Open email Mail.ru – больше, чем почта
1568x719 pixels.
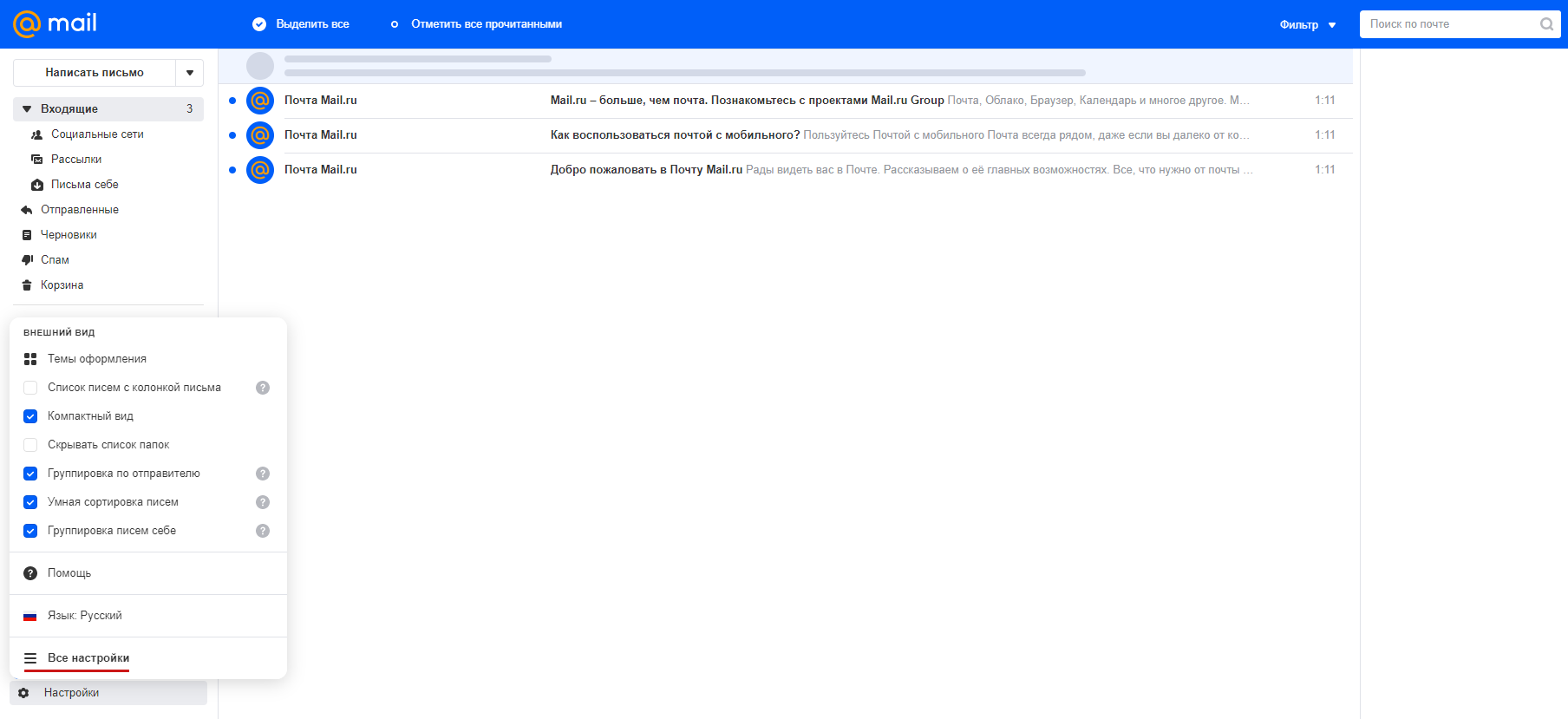point(786,101)
